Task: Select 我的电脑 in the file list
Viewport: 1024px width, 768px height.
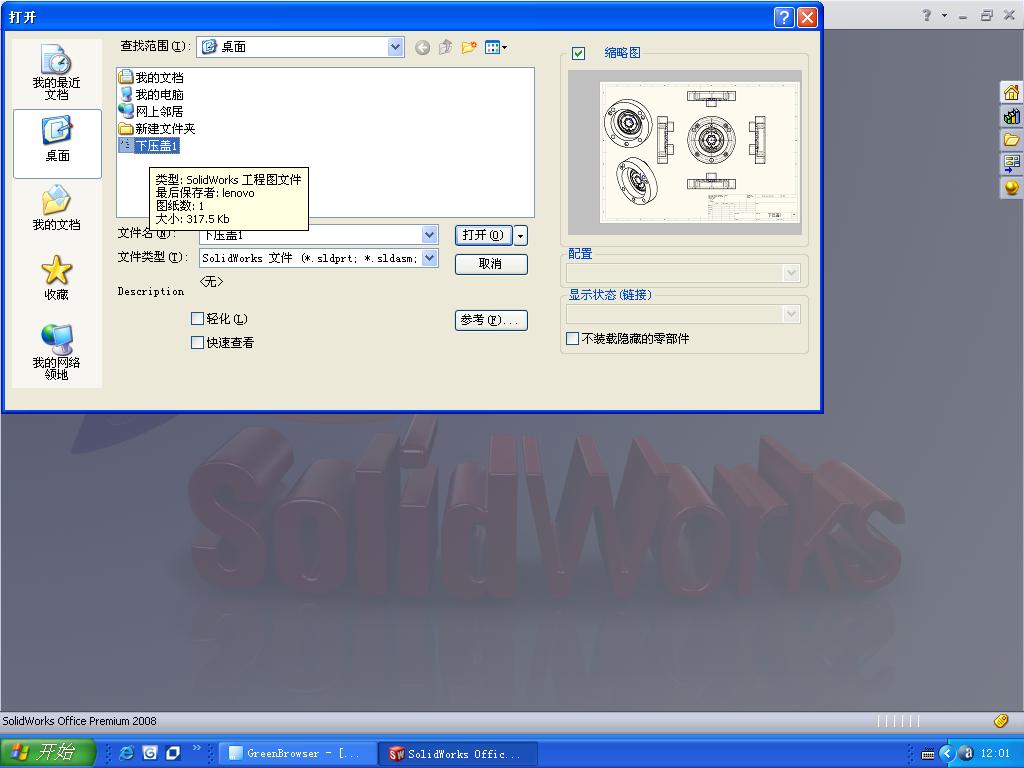Action: (x=152, y=94)
